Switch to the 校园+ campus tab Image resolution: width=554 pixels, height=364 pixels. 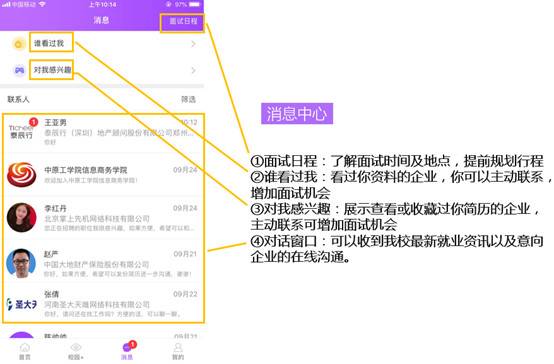tap(76, 351)
